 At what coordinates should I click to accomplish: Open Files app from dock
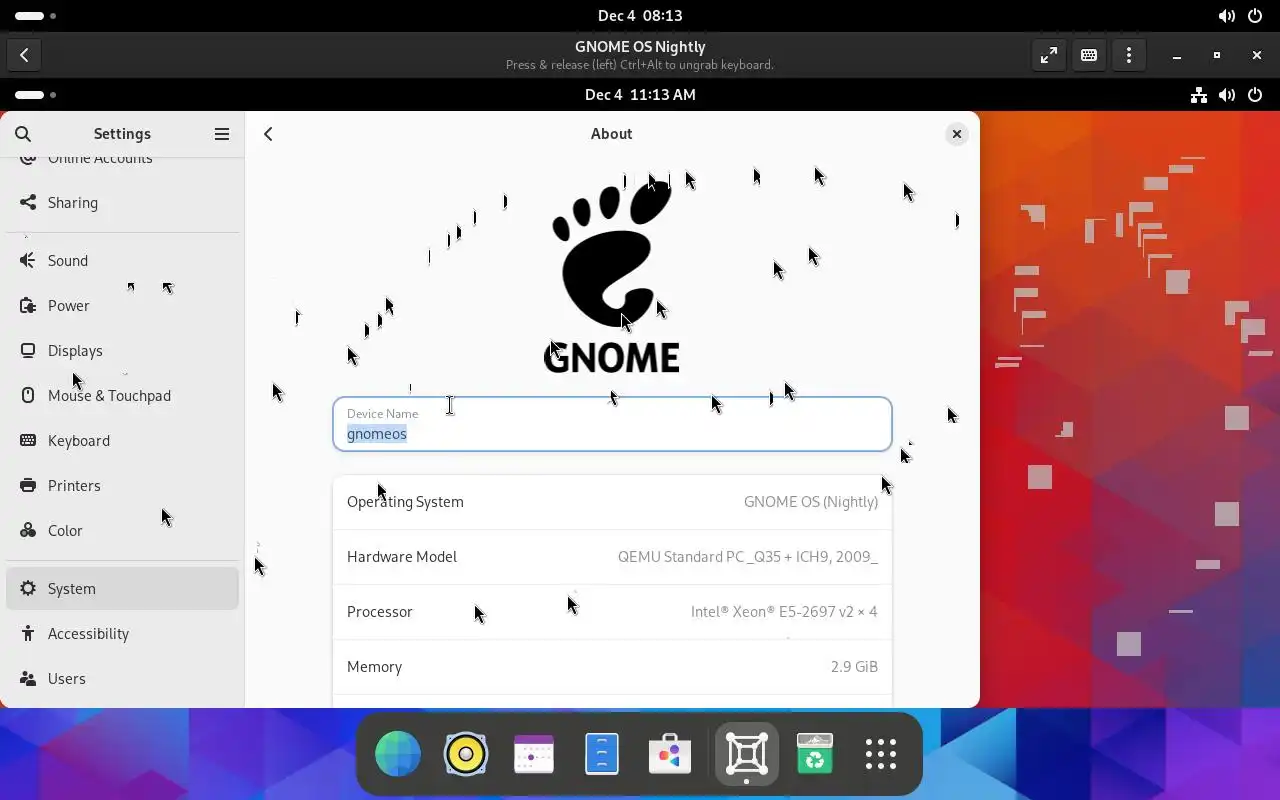click(x=602, y=754)
